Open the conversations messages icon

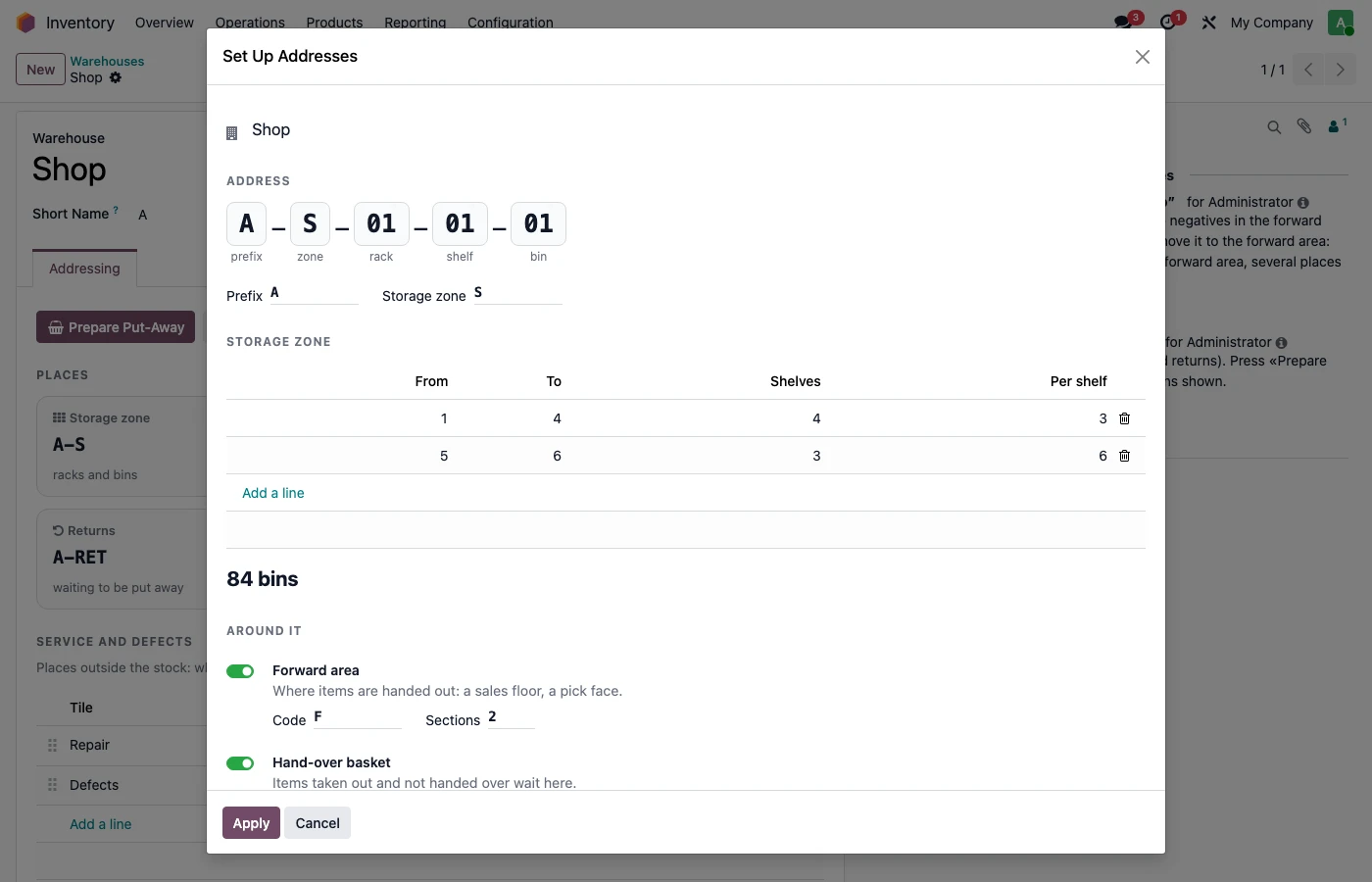[1123, 23]
